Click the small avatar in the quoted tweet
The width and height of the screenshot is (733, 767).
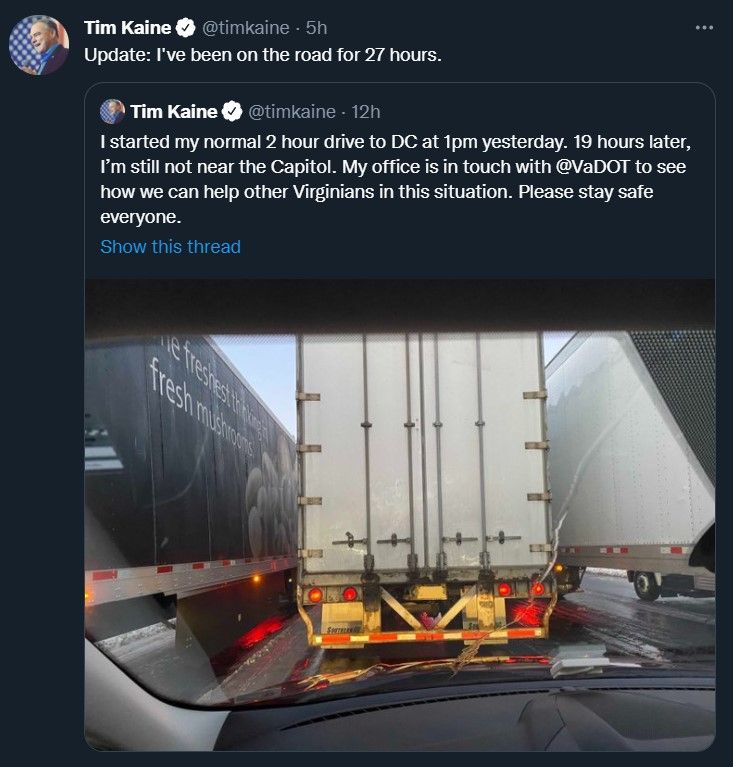tap(113, 111)
